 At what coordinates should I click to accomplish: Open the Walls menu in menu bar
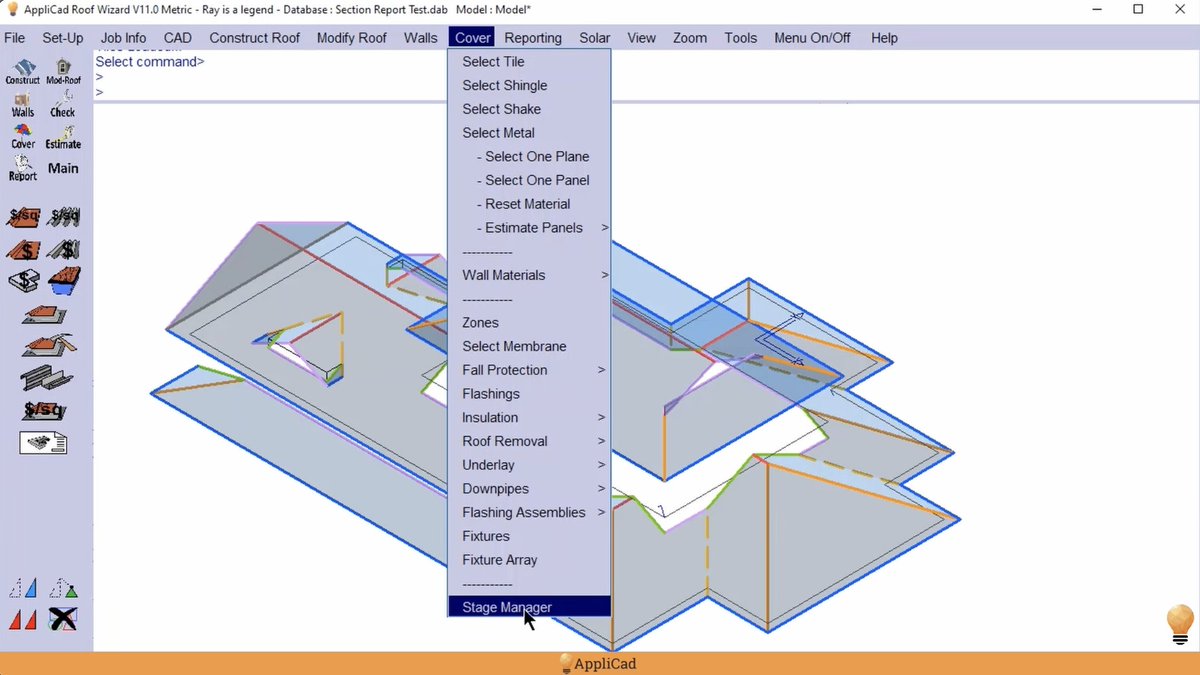click(421, 38)
